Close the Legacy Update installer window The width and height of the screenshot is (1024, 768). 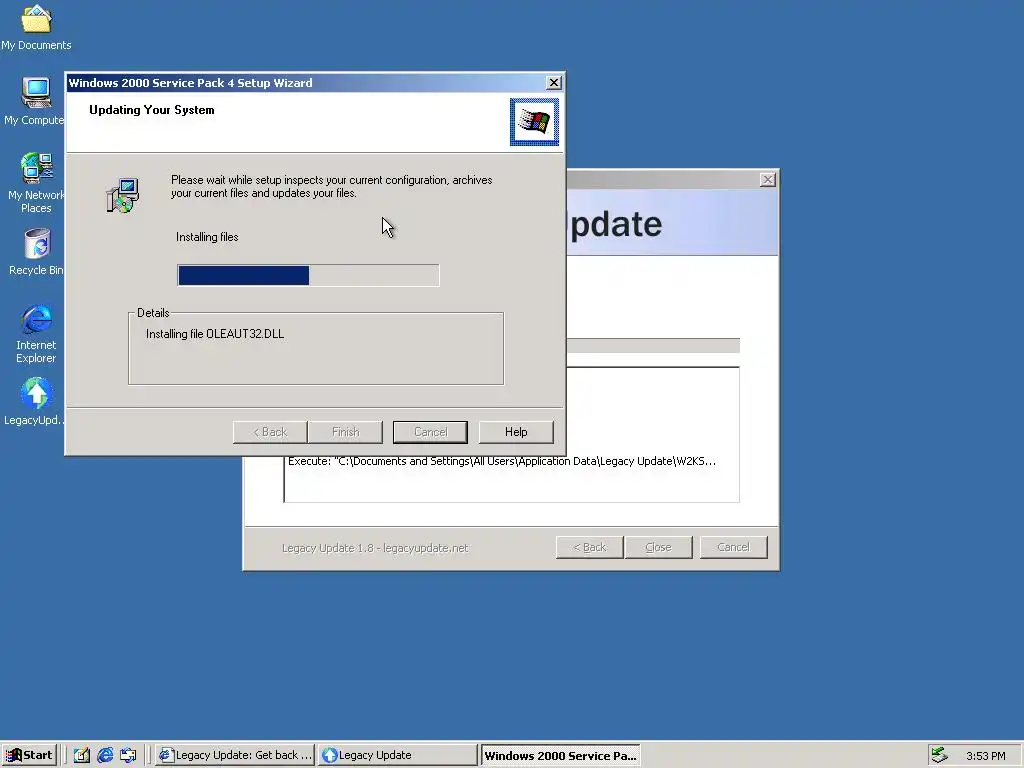point(768,180)
